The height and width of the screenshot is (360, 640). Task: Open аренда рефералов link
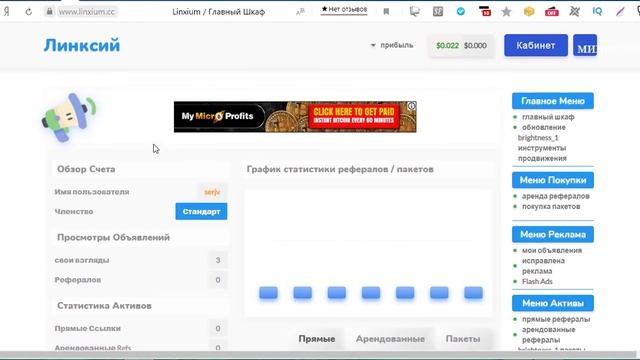pos(556,196)
